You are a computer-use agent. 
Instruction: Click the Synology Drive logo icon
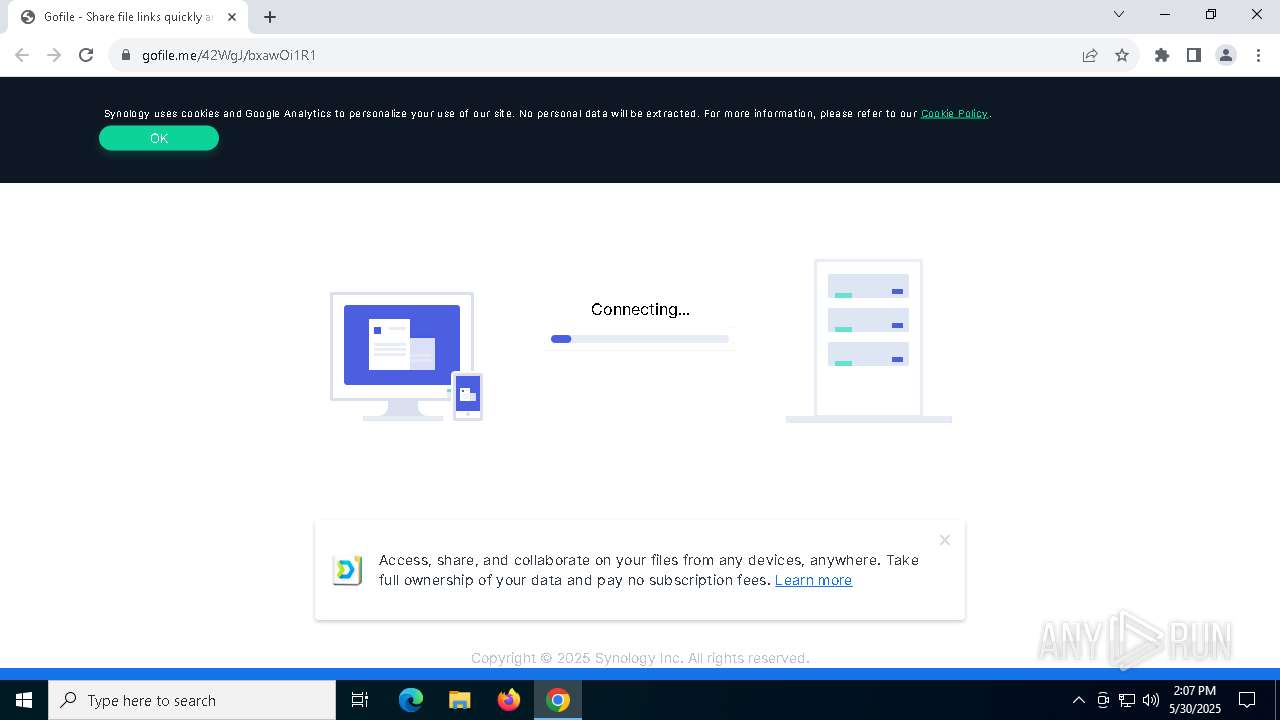tap(346, 569)
